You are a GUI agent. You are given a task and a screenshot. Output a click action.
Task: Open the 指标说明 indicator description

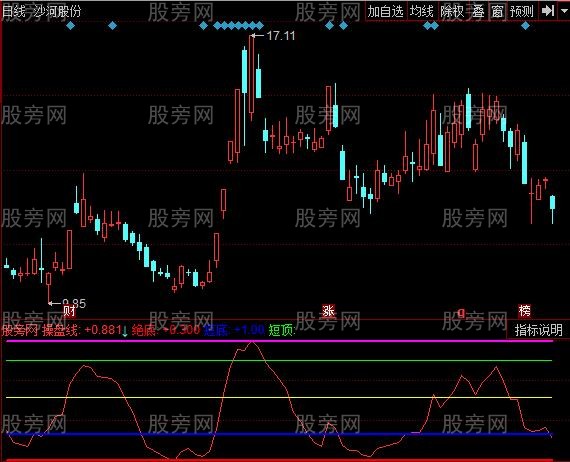pyautogui.click(x=538, y=330)
